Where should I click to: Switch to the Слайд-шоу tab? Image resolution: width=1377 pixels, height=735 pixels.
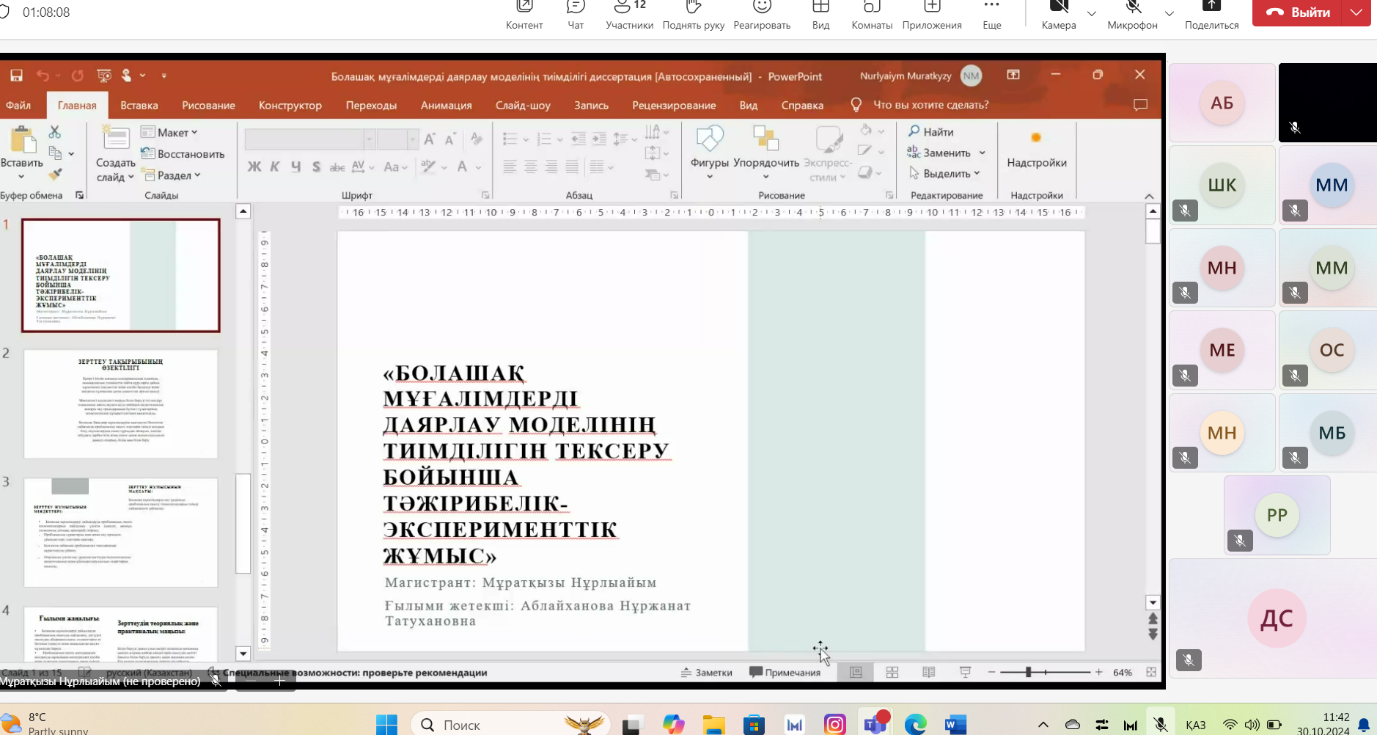tap(523, 105)
